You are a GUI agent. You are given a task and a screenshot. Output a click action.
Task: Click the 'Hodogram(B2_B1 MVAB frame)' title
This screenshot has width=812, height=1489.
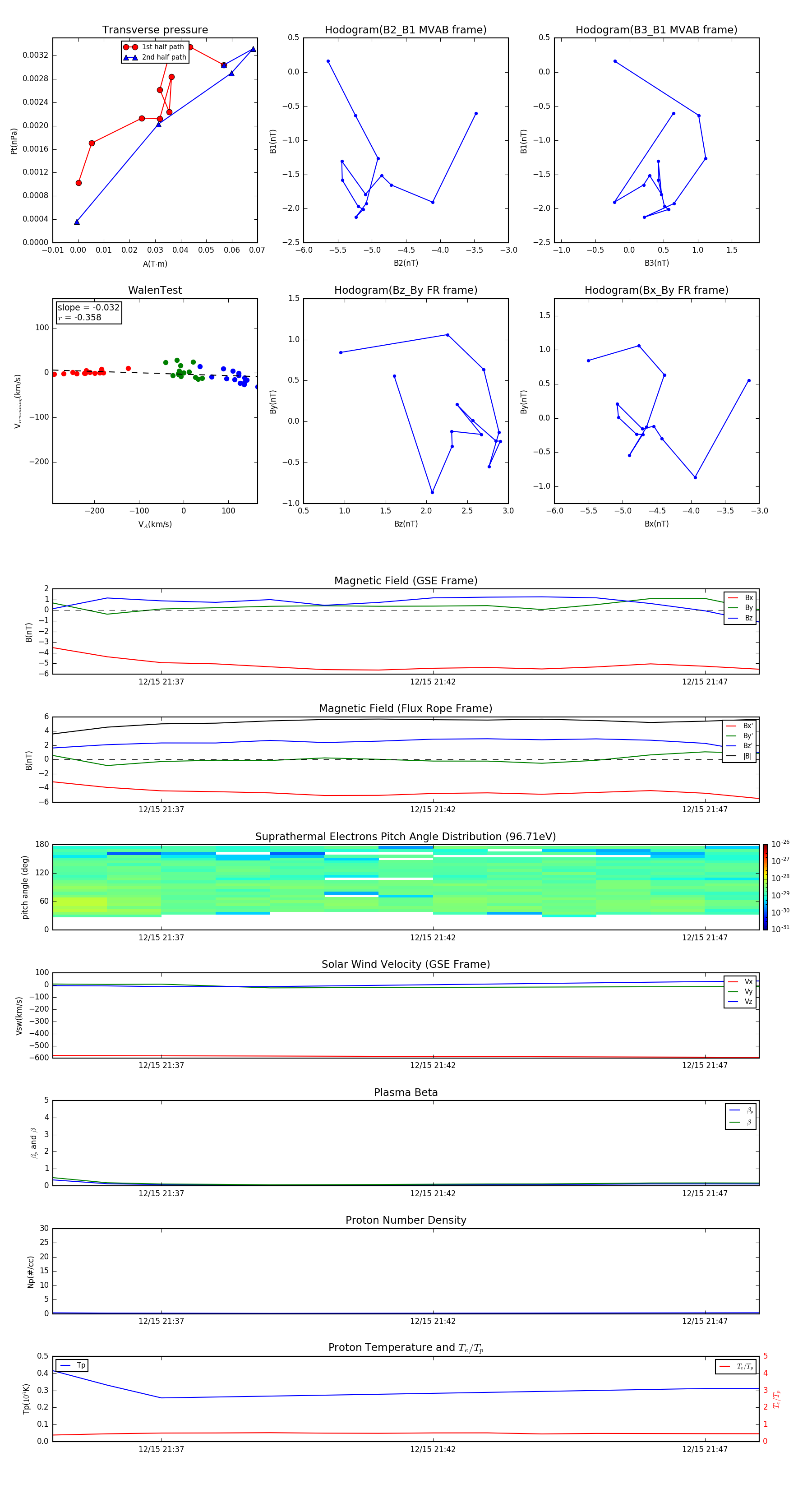(x=406, y=30)
